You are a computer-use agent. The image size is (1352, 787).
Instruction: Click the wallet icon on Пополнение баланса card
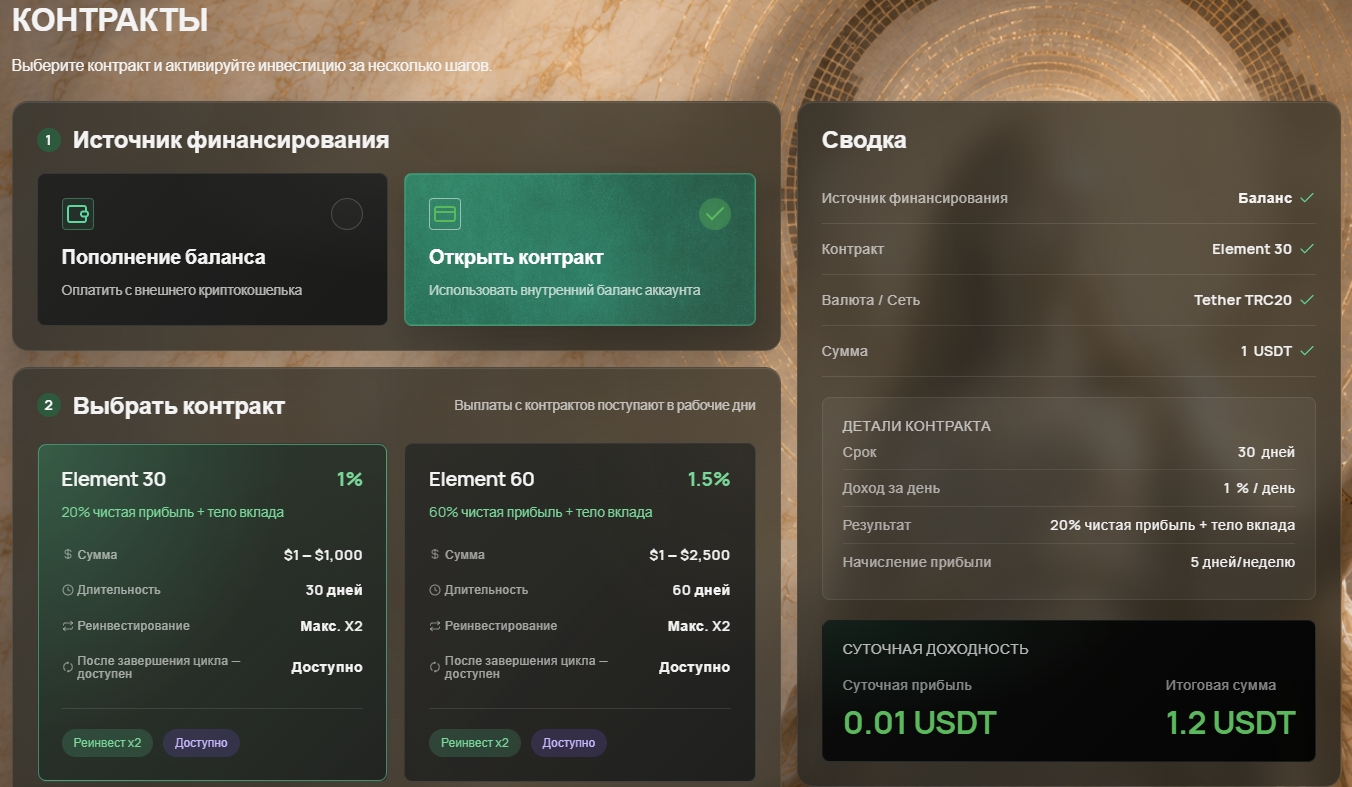coord(78,214)
